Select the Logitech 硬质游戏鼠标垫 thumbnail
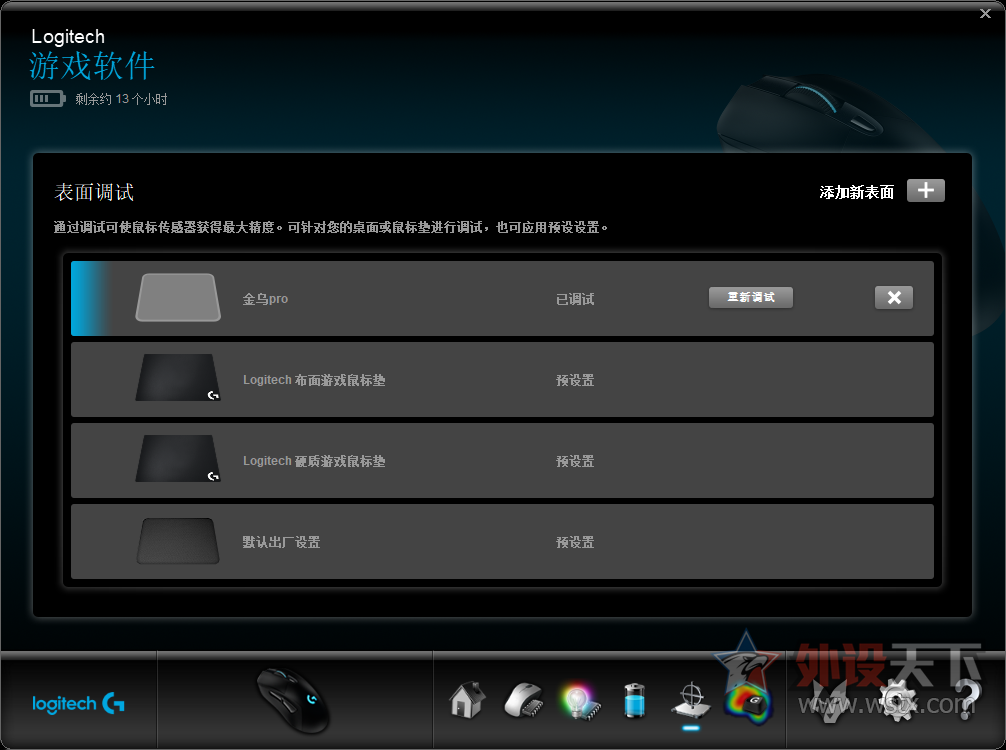The height and width of the screenshot is (750, 1006). pyautogui.click(x=178, y=459)
